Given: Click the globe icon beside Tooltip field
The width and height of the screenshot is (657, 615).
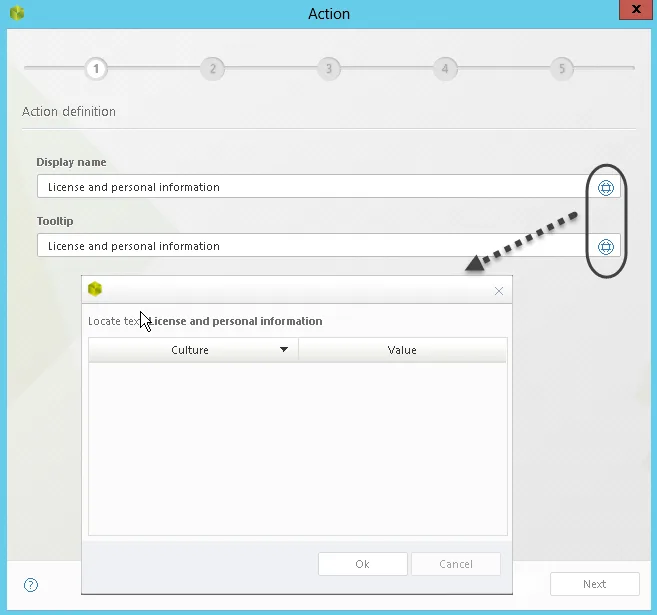Looking at the screenshot, I should point(605,246).
